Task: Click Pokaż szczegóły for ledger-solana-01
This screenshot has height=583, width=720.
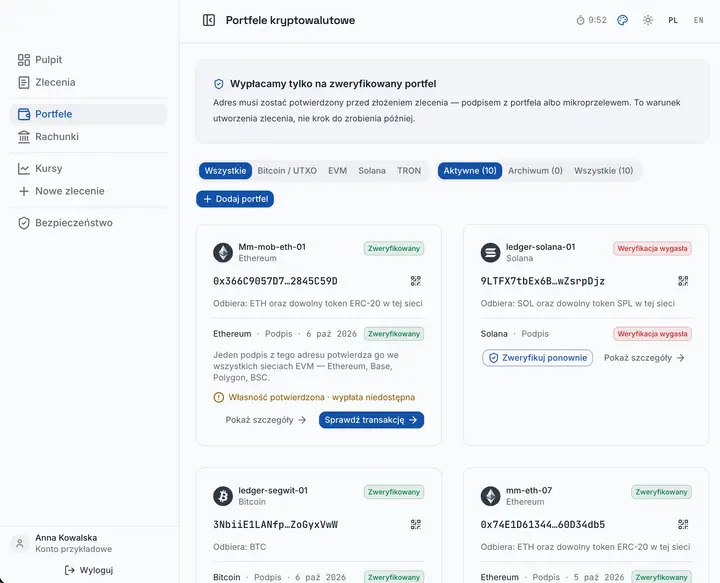Action: (644, 358)
